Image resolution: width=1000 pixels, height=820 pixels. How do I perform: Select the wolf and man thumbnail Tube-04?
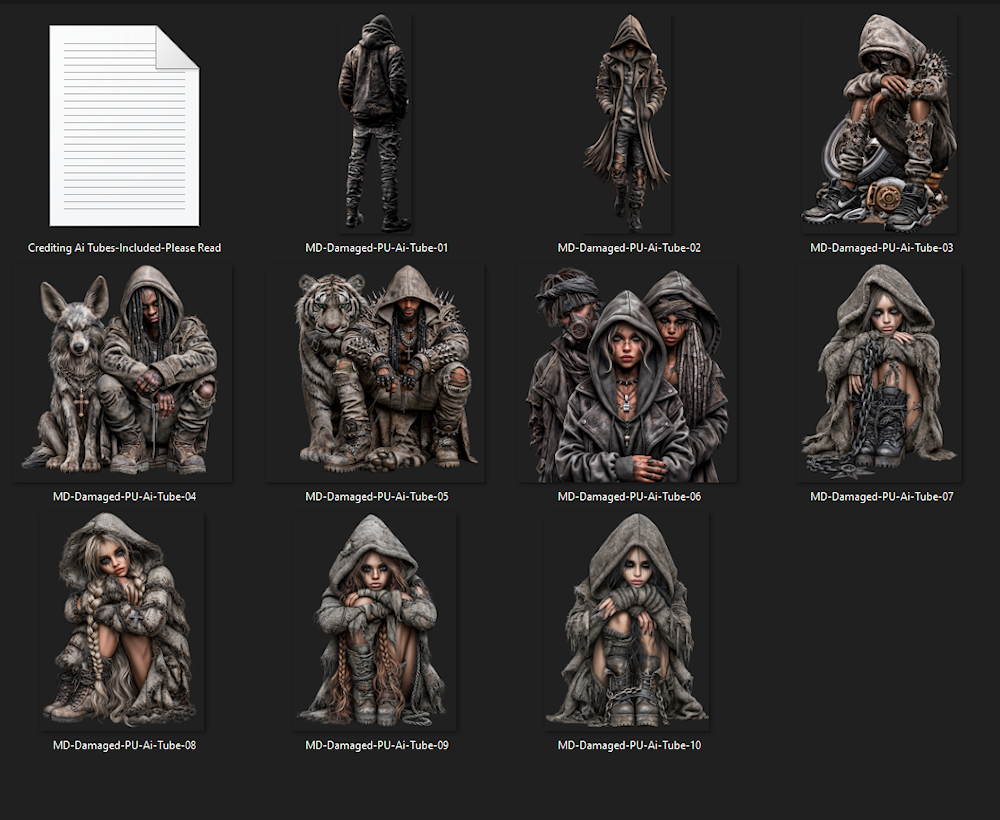point(124,373)
